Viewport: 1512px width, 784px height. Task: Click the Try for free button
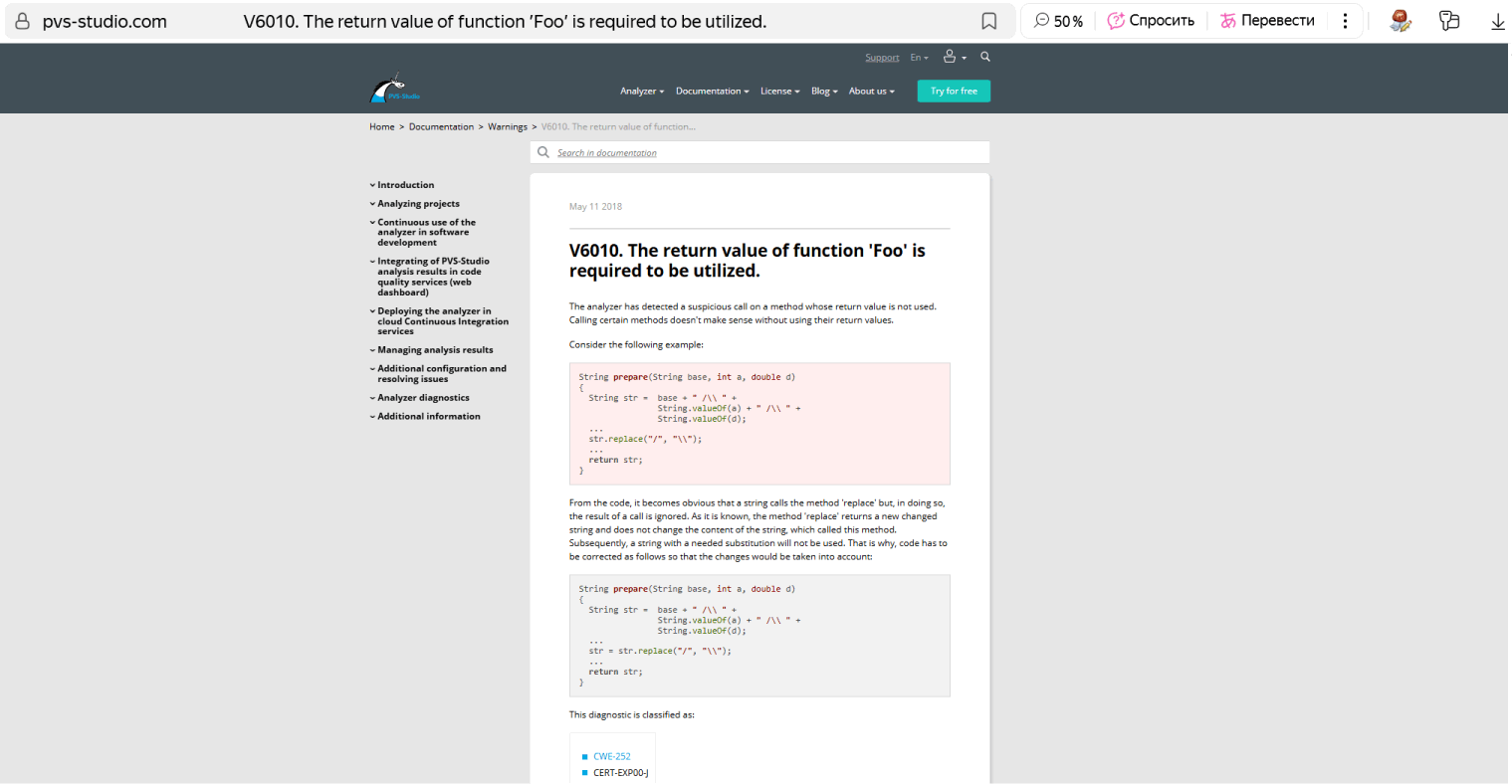[x=954, y=91]
